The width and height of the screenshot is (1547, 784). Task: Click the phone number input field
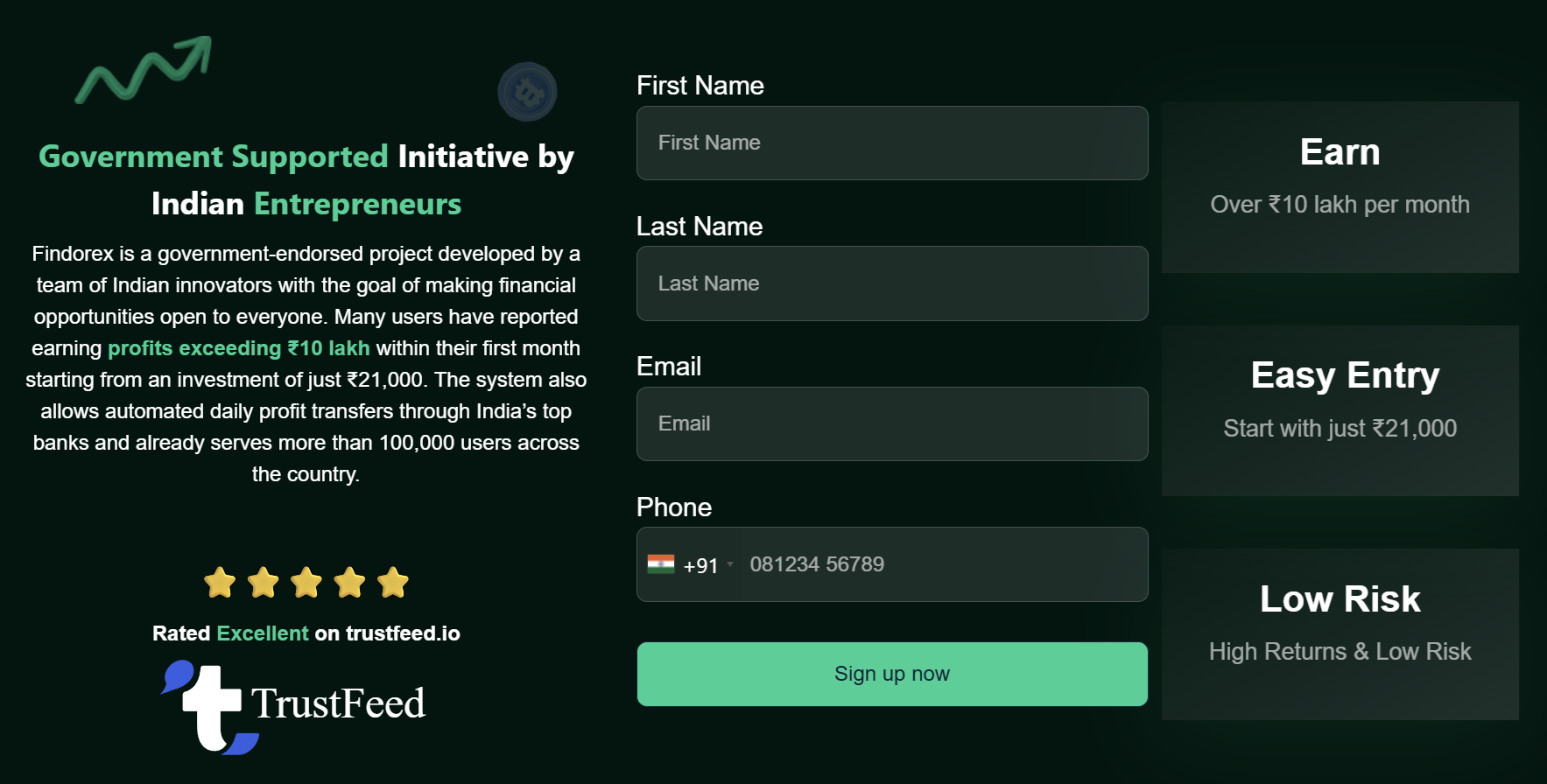coord(944,564)
